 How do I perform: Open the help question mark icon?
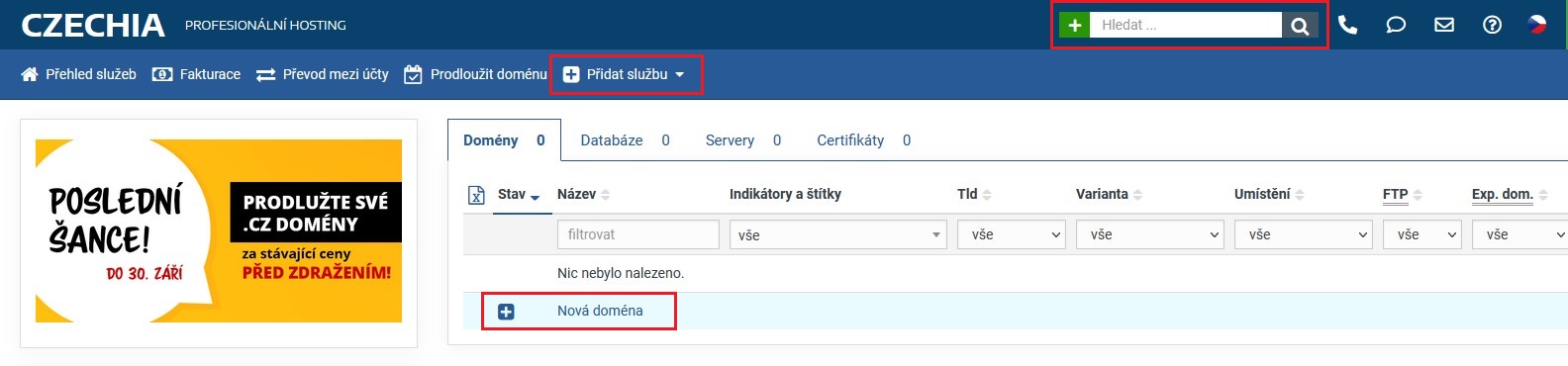pyautogui.click(x=1492, y=25)
